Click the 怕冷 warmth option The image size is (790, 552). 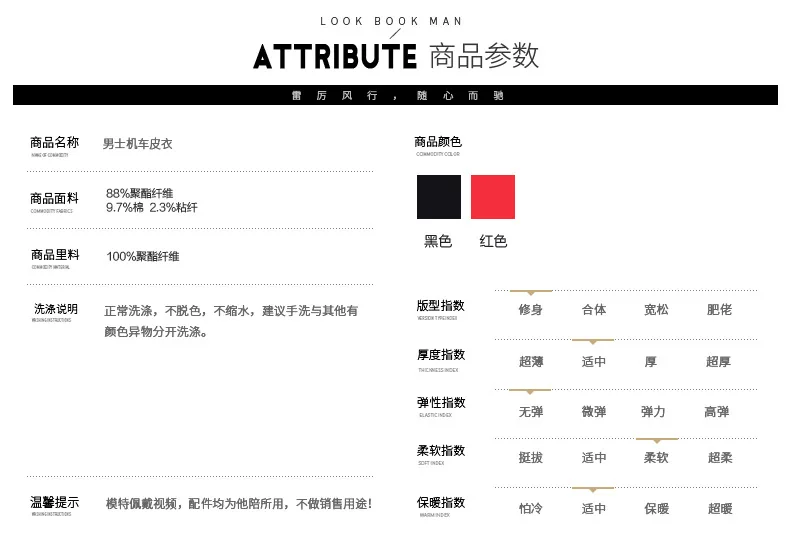point(531,509)
